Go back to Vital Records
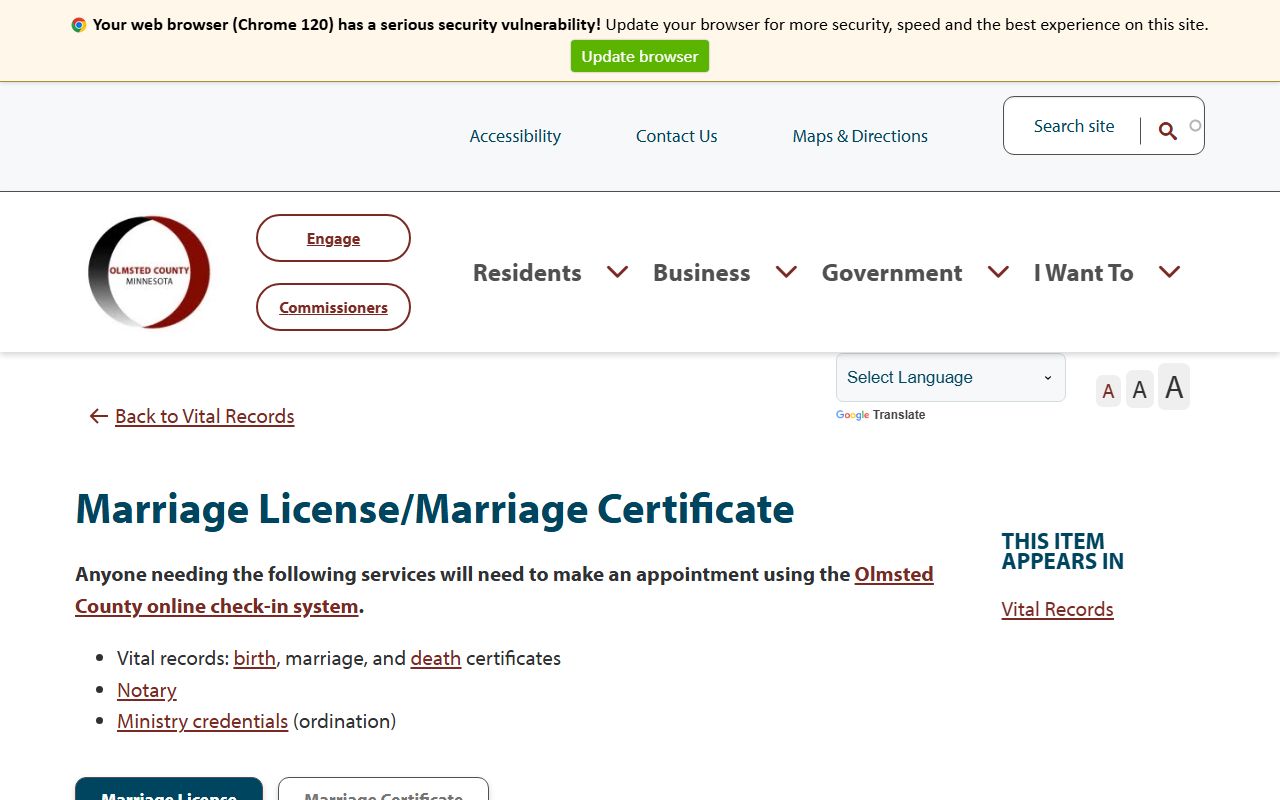 [205, 416]
